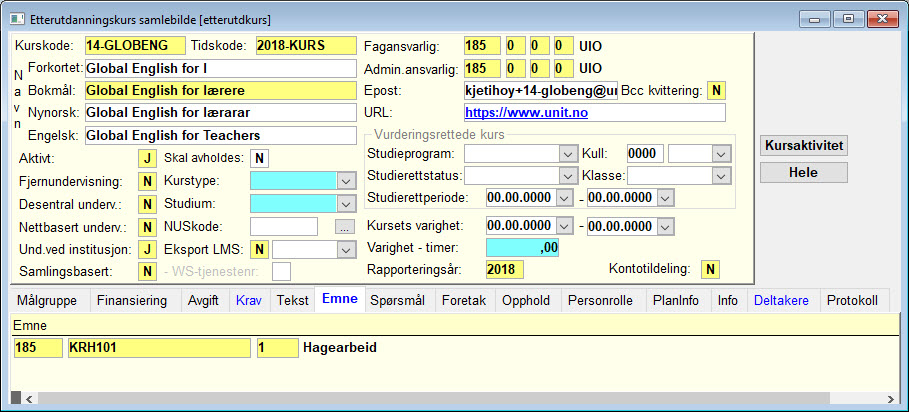The image size is (909, 412).
Task: Expand the Klasse dropdown
Action: pyautogui.click(x=720, y=176)
